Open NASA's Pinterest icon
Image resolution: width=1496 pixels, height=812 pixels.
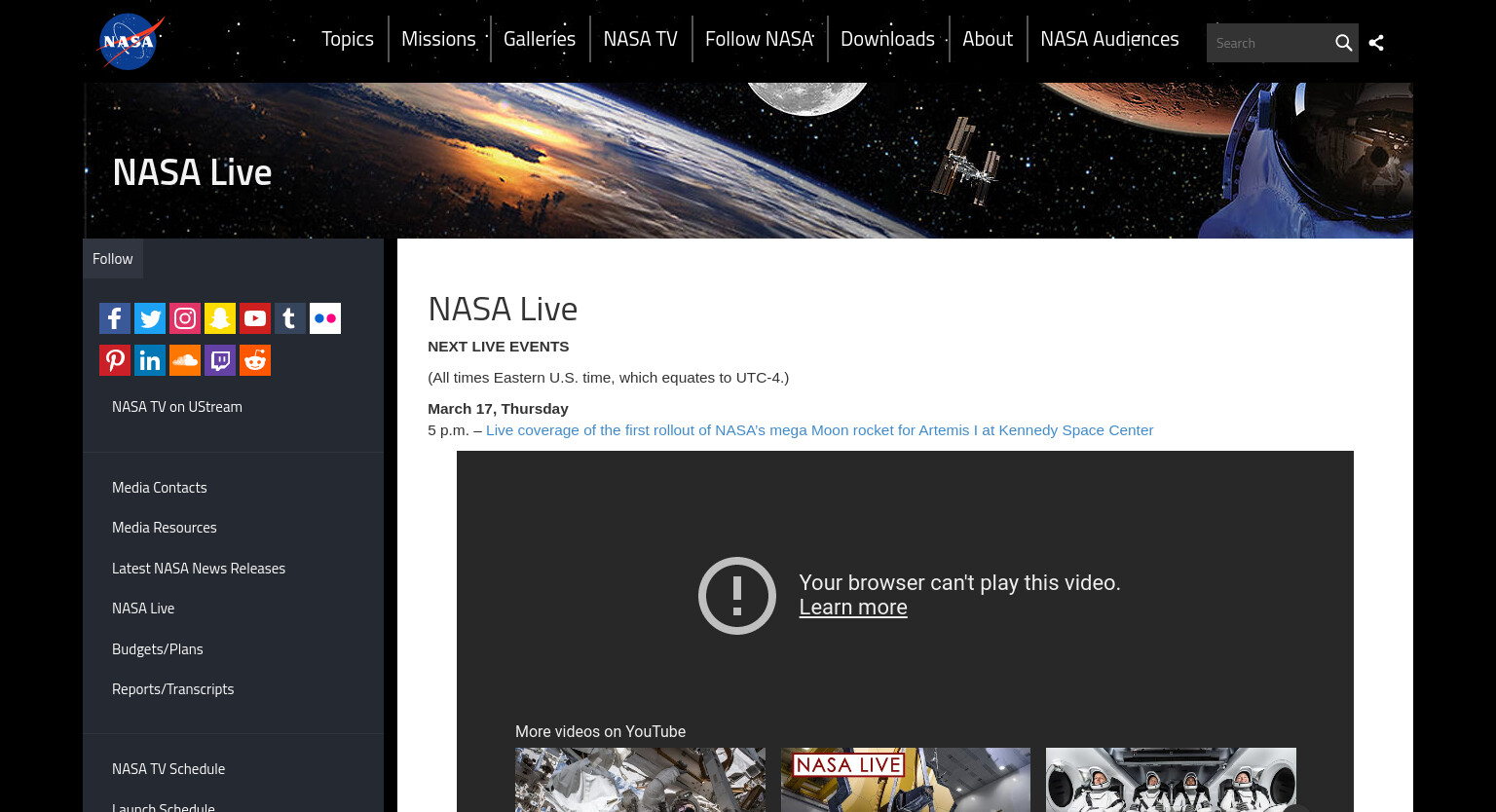pyautogui.click(x=115, y=360)
